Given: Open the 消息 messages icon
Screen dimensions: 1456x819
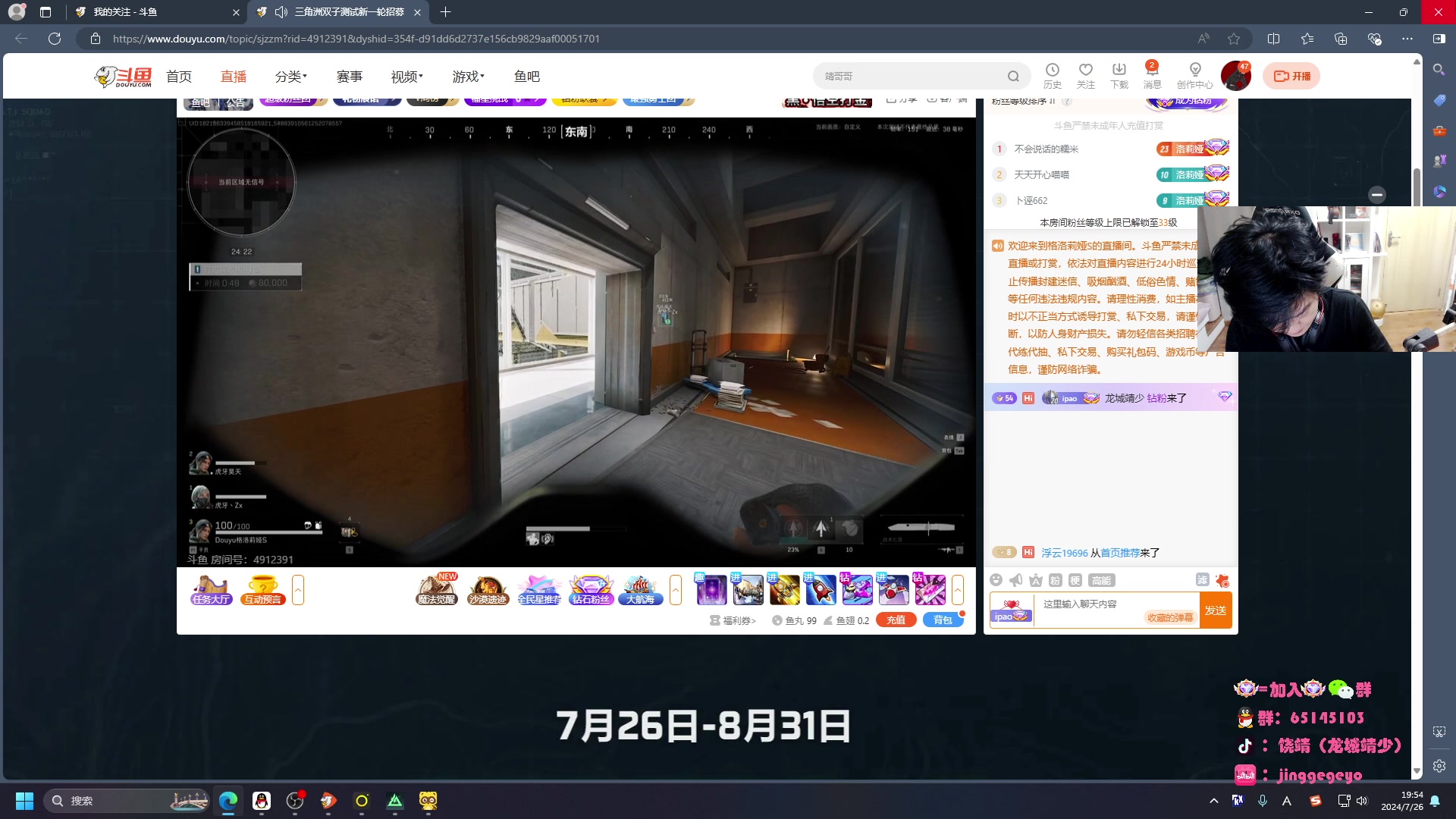Looking at the screenshot, I should [1152, 75].
